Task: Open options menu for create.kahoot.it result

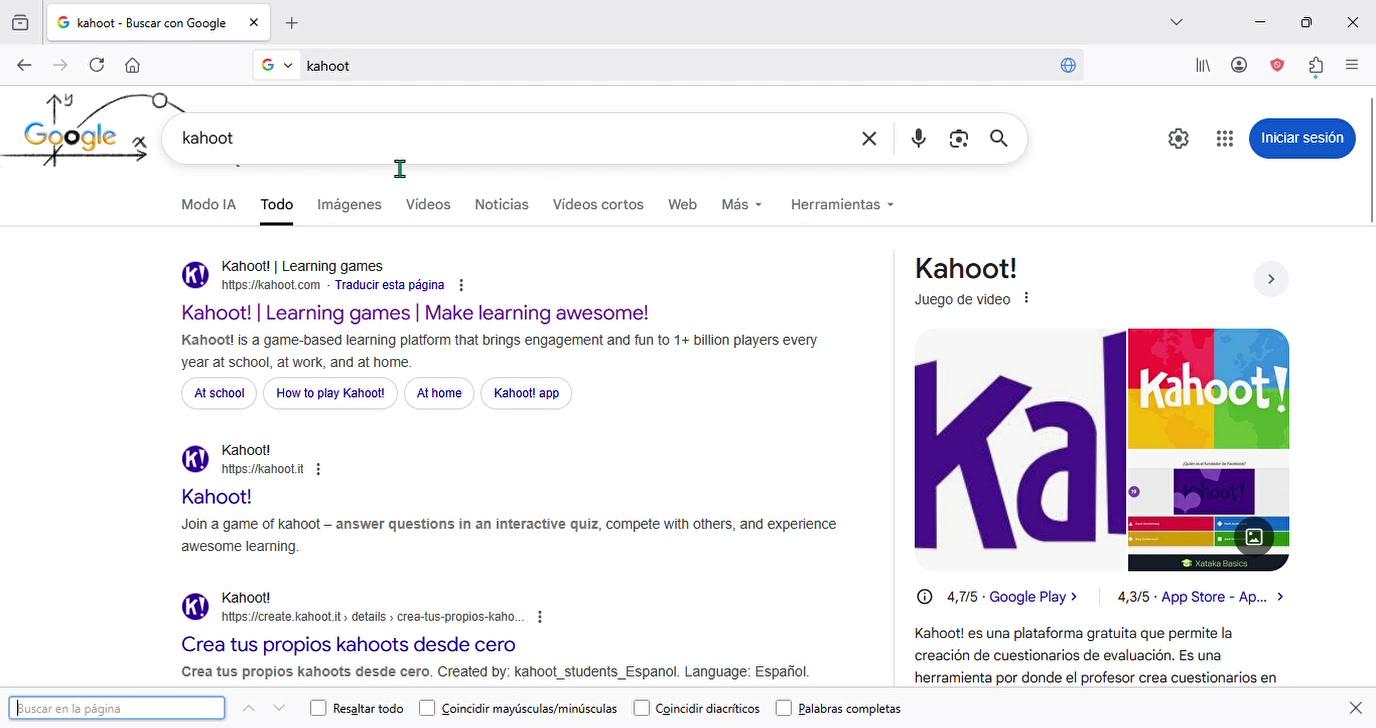Action: 540,617
